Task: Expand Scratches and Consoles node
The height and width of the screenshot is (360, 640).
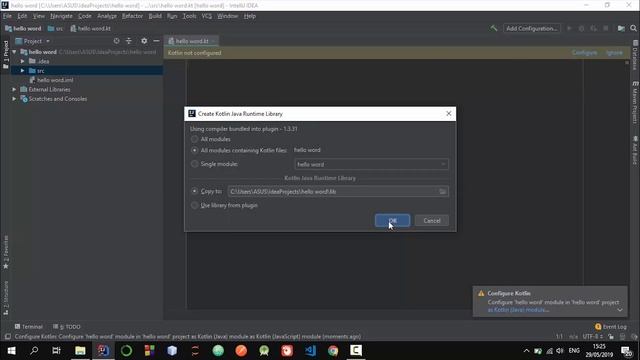Action: pos(14,99)
